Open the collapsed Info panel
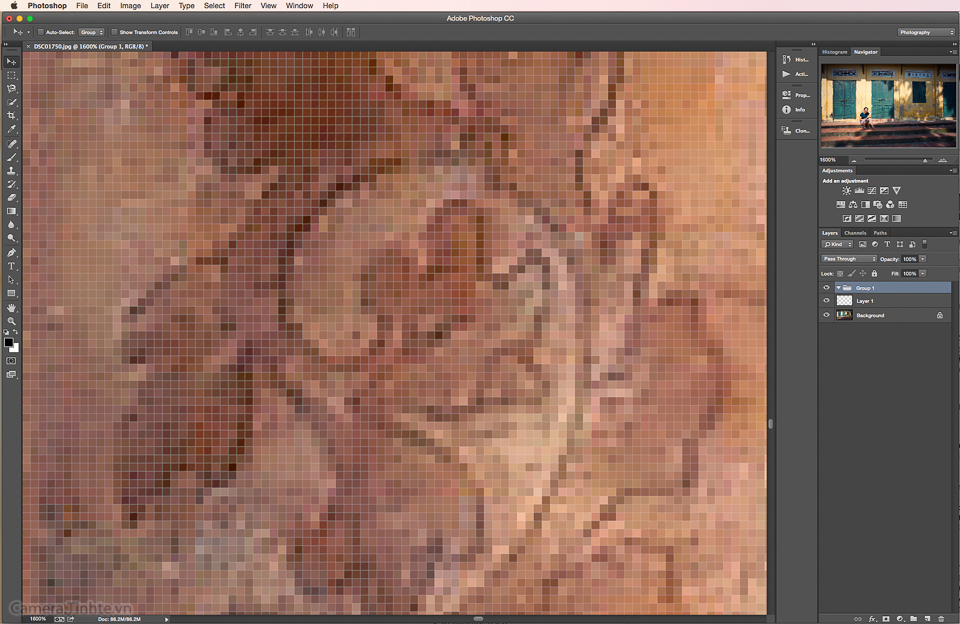The height and width of the screenshot is (624, 960). click(795, 109)
